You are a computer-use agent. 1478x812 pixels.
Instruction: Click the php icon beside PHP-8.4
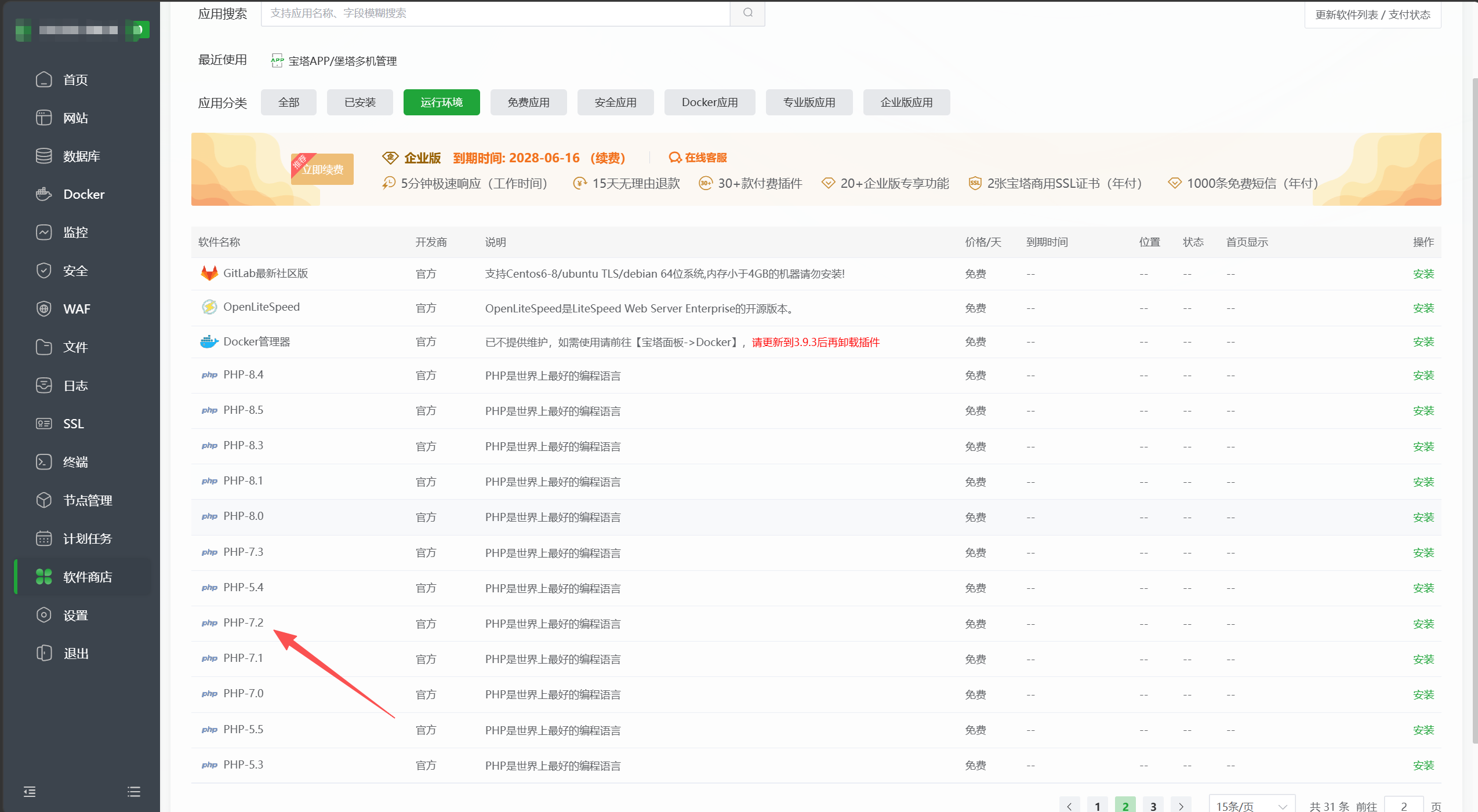(x=209, y=375)
